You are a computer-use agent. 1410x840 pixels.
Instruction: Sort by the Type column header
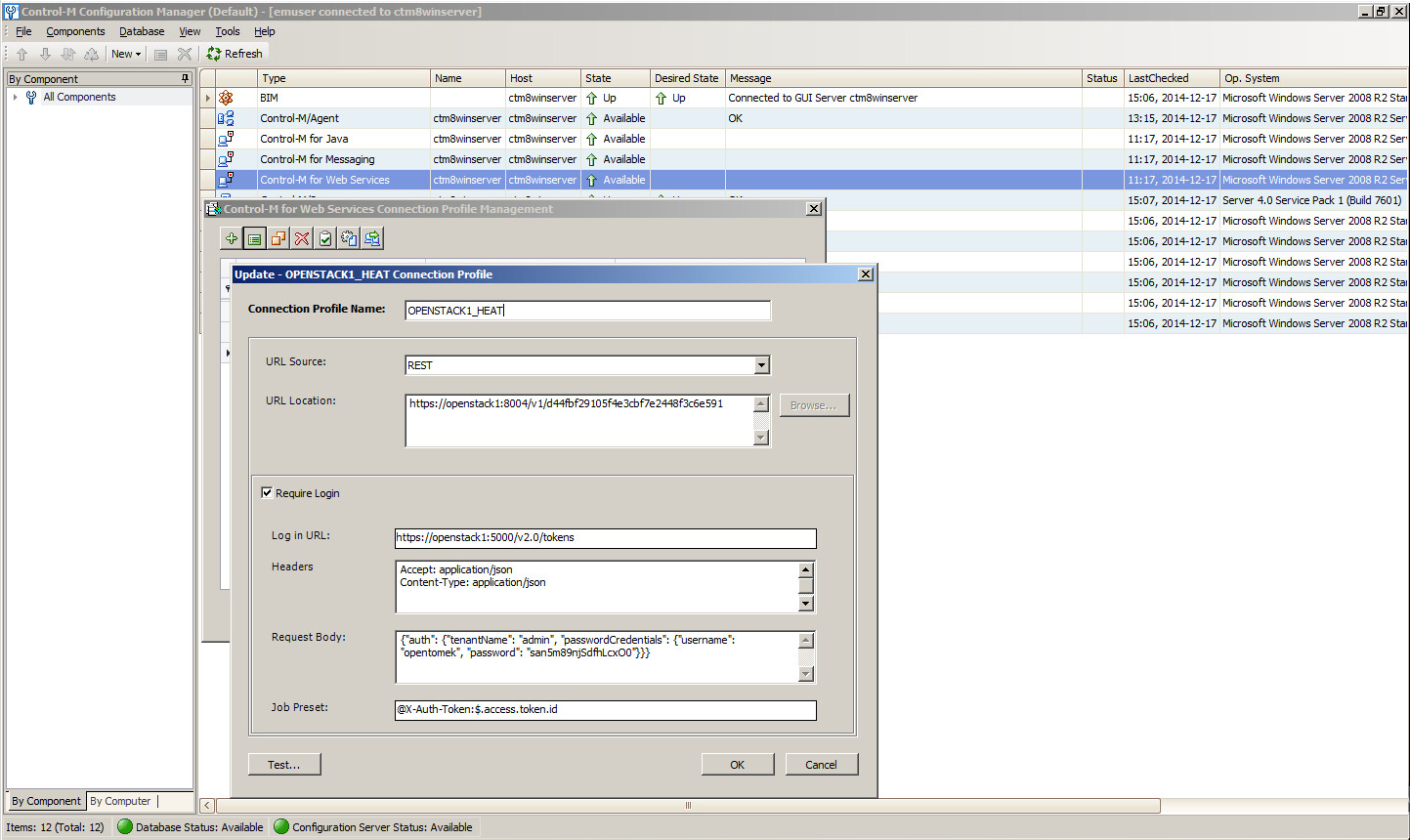point(344,78)
